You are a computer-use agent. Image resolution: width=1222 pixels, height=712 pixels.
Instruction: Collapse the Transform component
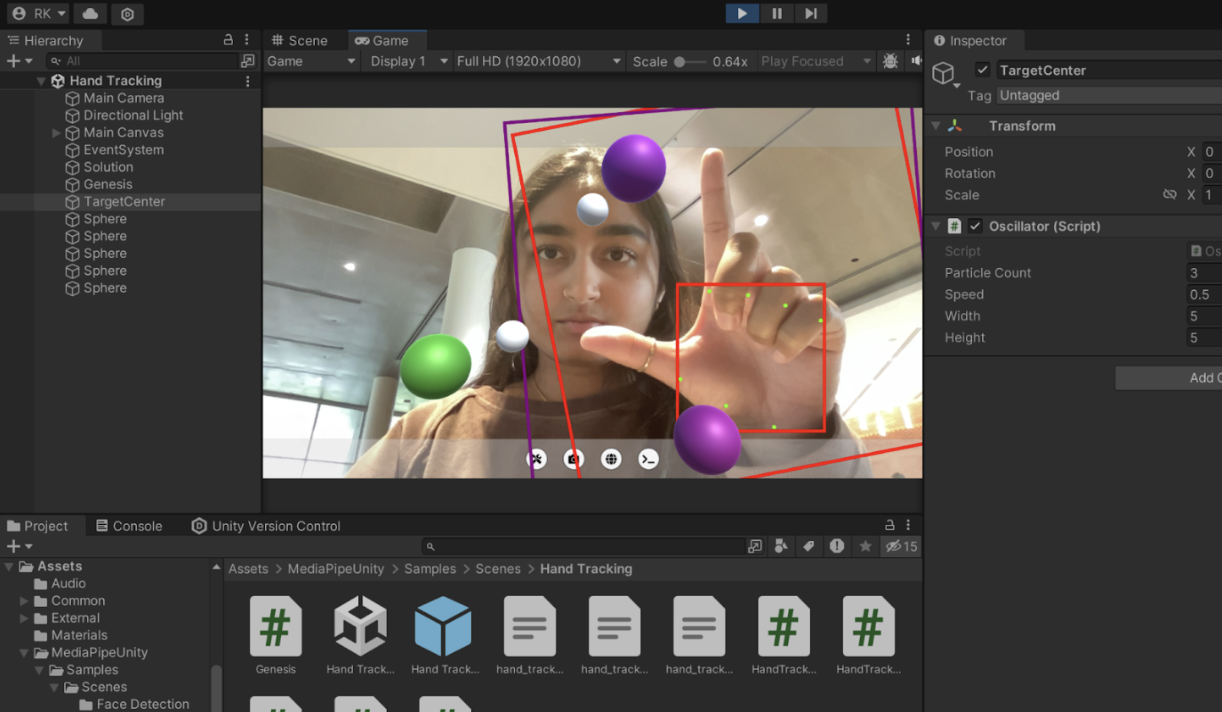936,126
